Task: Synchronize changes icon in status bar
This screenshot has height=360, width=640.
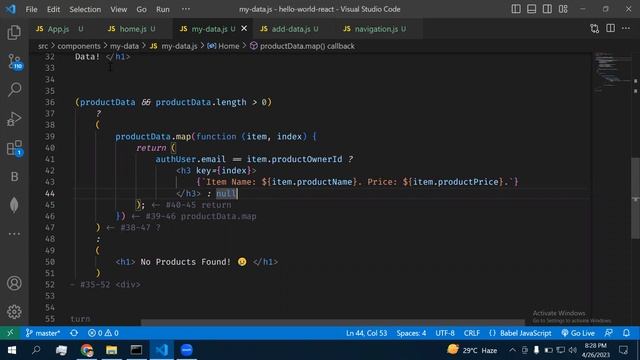Action: click(74, 333)
